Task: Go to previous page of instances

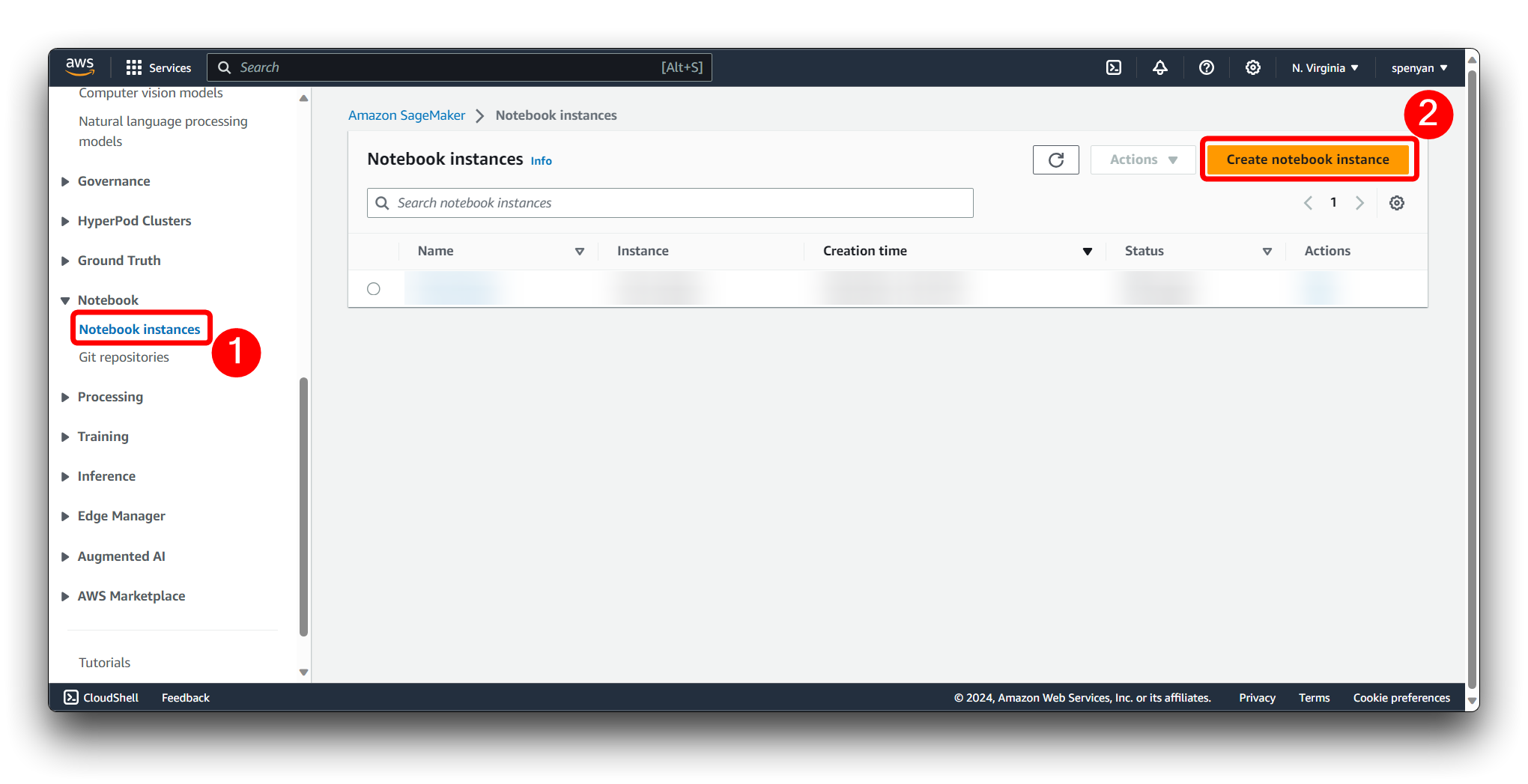Action: [x=1308, y=203]
